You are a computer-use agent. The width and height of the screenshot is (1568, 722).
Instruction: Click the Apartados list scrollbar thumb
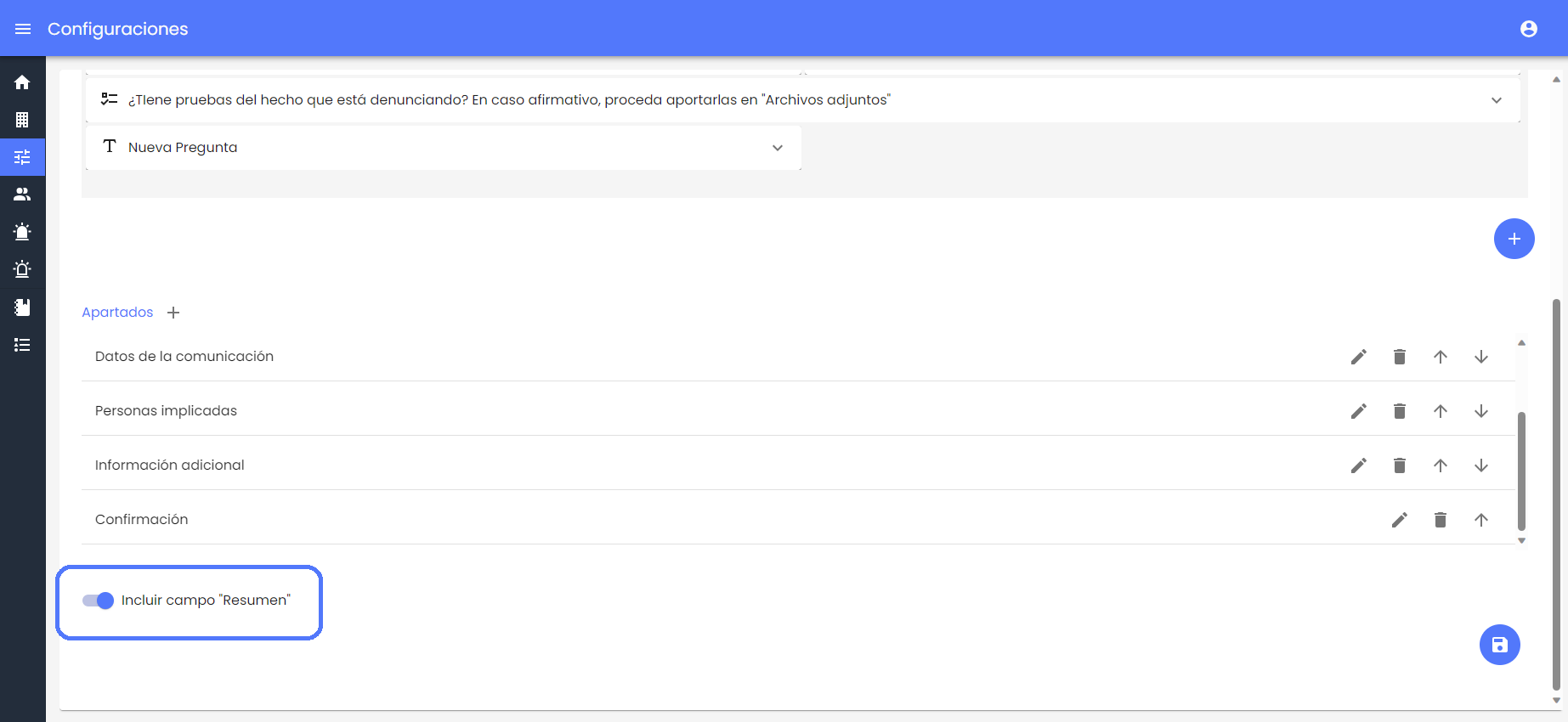tap(1521, 471)
